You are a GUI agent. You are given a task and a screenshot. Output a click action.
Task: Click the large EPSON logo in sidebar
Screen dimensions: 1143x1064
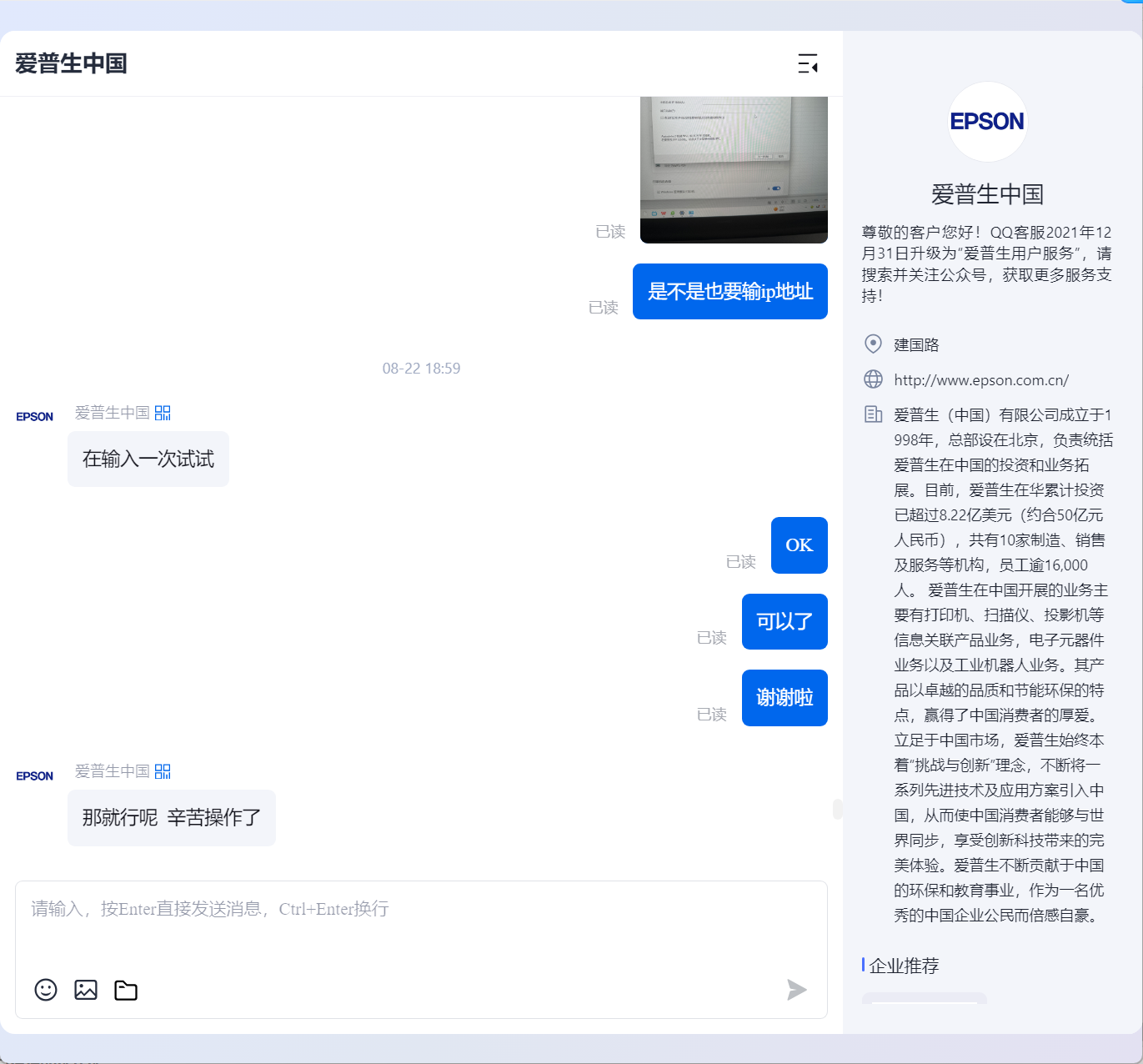988,122
